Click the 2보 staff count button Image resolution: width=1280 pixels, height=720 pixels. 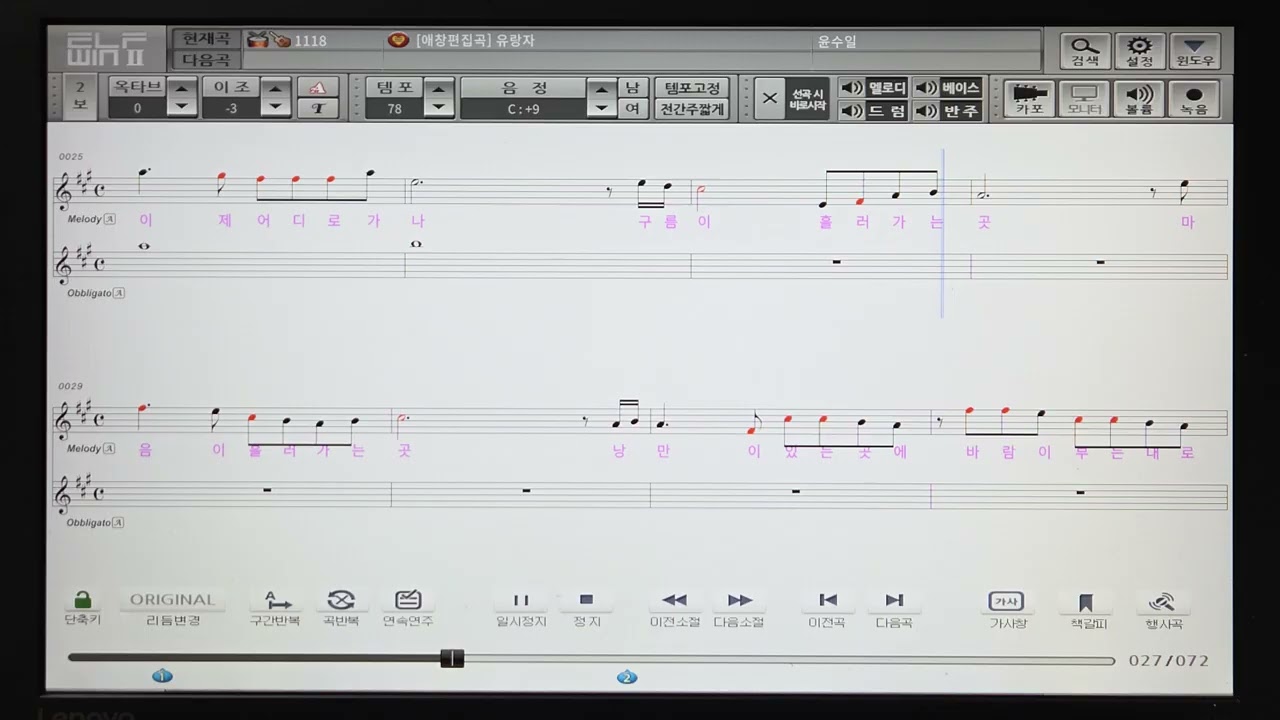pos(80,99)
